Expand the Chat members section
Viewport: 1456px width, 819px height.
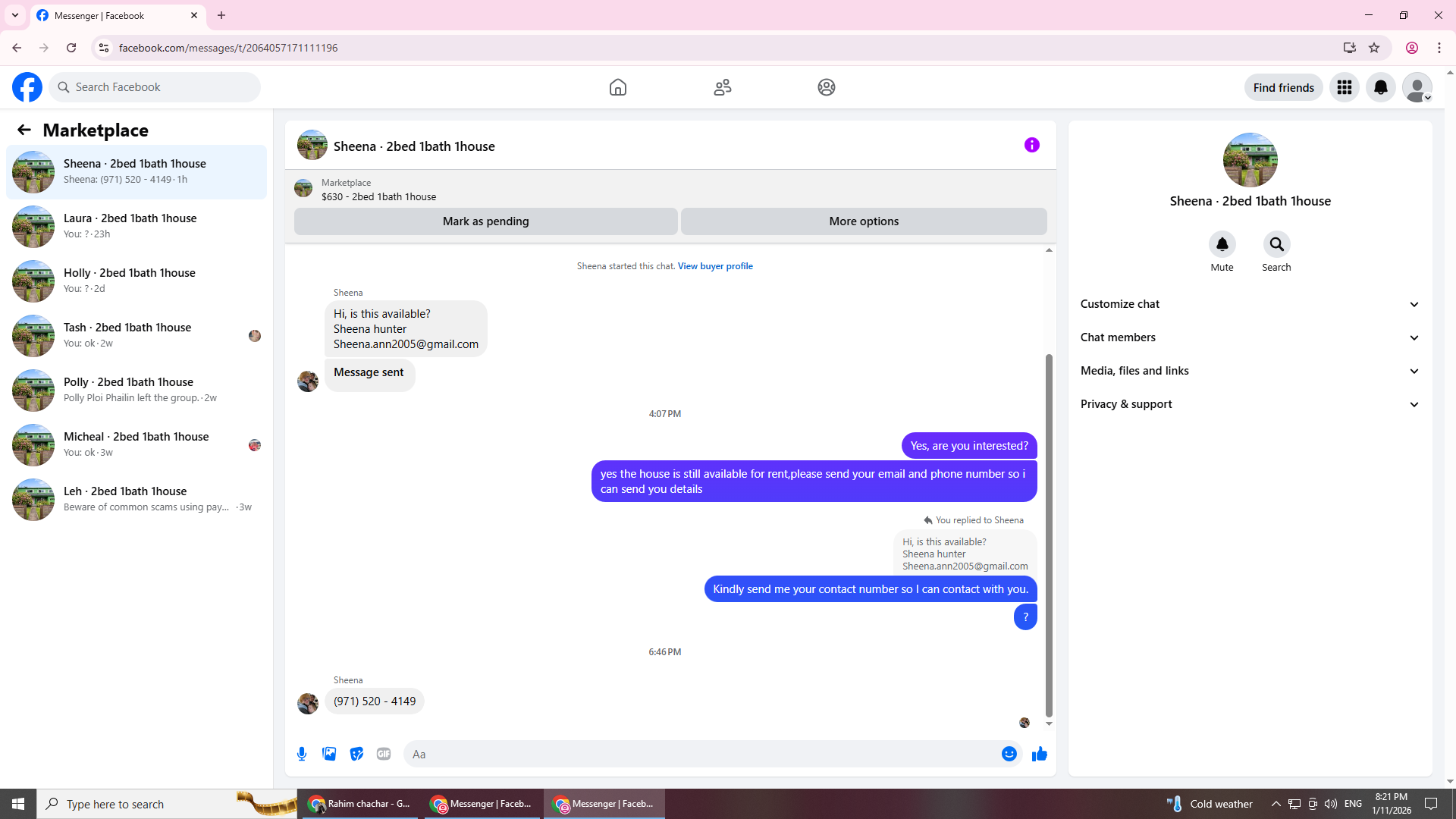click(x=1250, y=337)
